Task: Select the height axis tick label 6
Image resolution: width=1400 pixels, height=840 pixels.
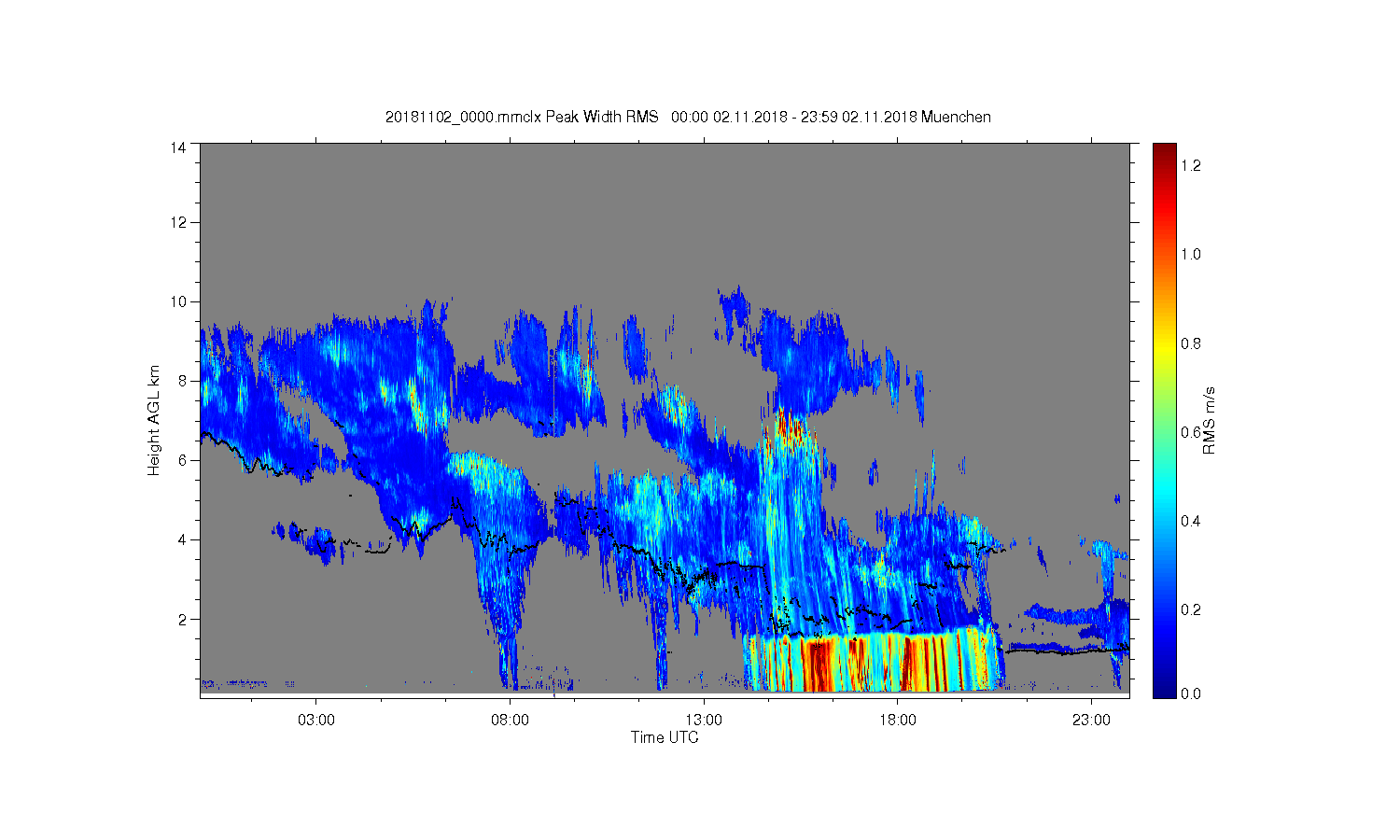Action: [181, 460]
